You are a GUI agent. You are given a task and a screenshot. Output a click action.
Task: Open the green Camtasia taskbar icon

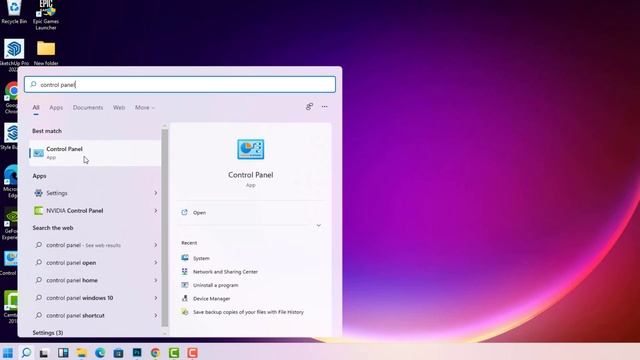[x=174, y=353]
